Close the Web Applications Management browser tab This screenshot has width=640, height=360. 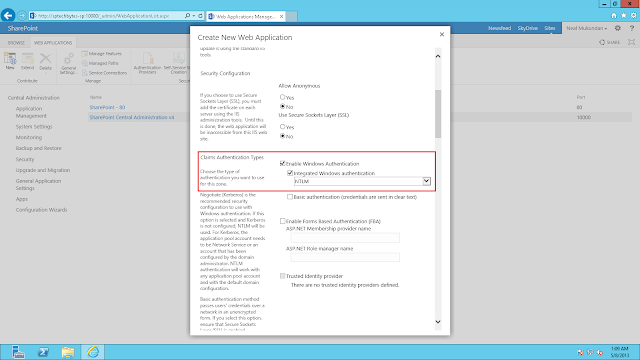coord(281,16)
